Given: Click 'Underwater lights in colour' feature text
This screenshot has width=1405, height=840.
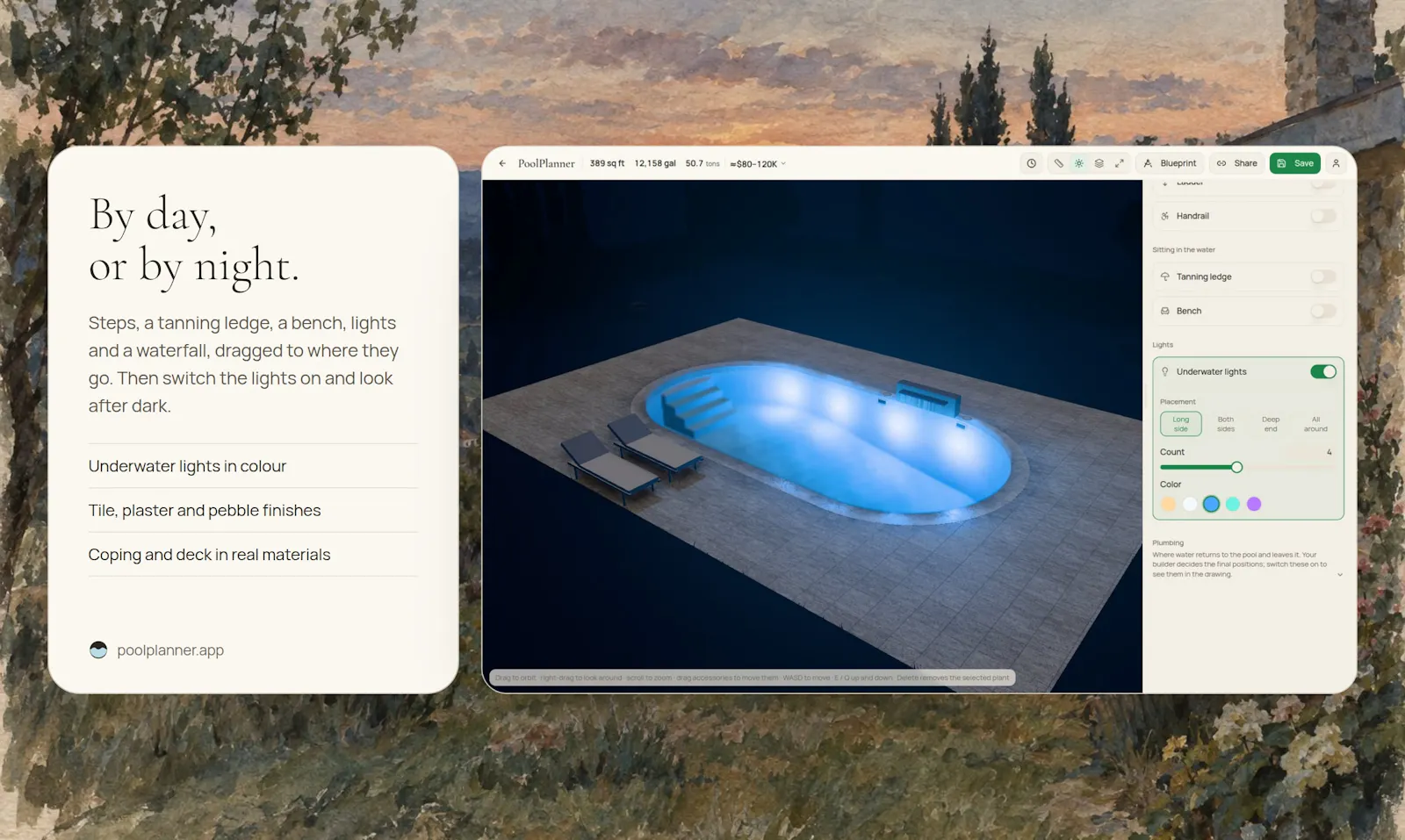Looking at the screenshot, I should click(187, 466).
